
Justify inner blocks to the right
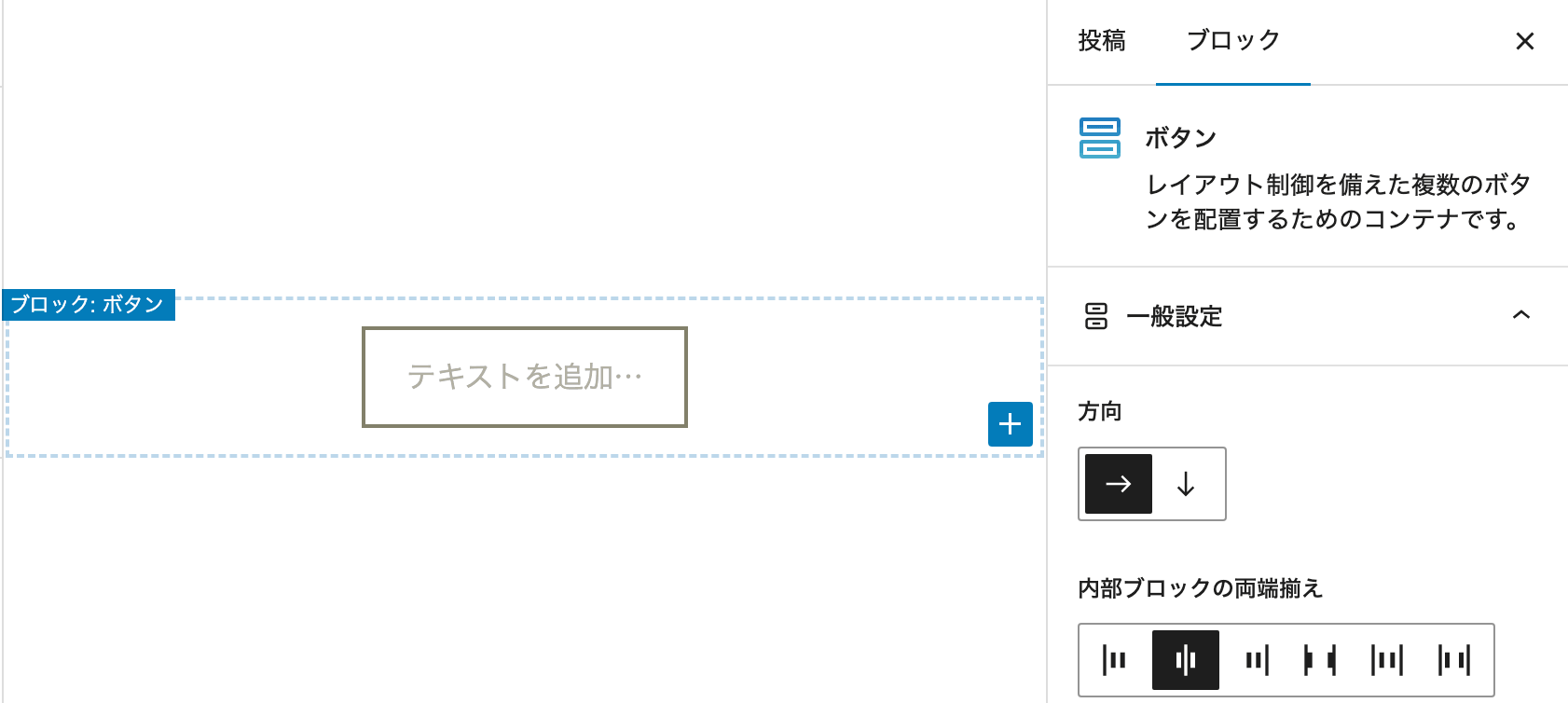click(1257, 660)
